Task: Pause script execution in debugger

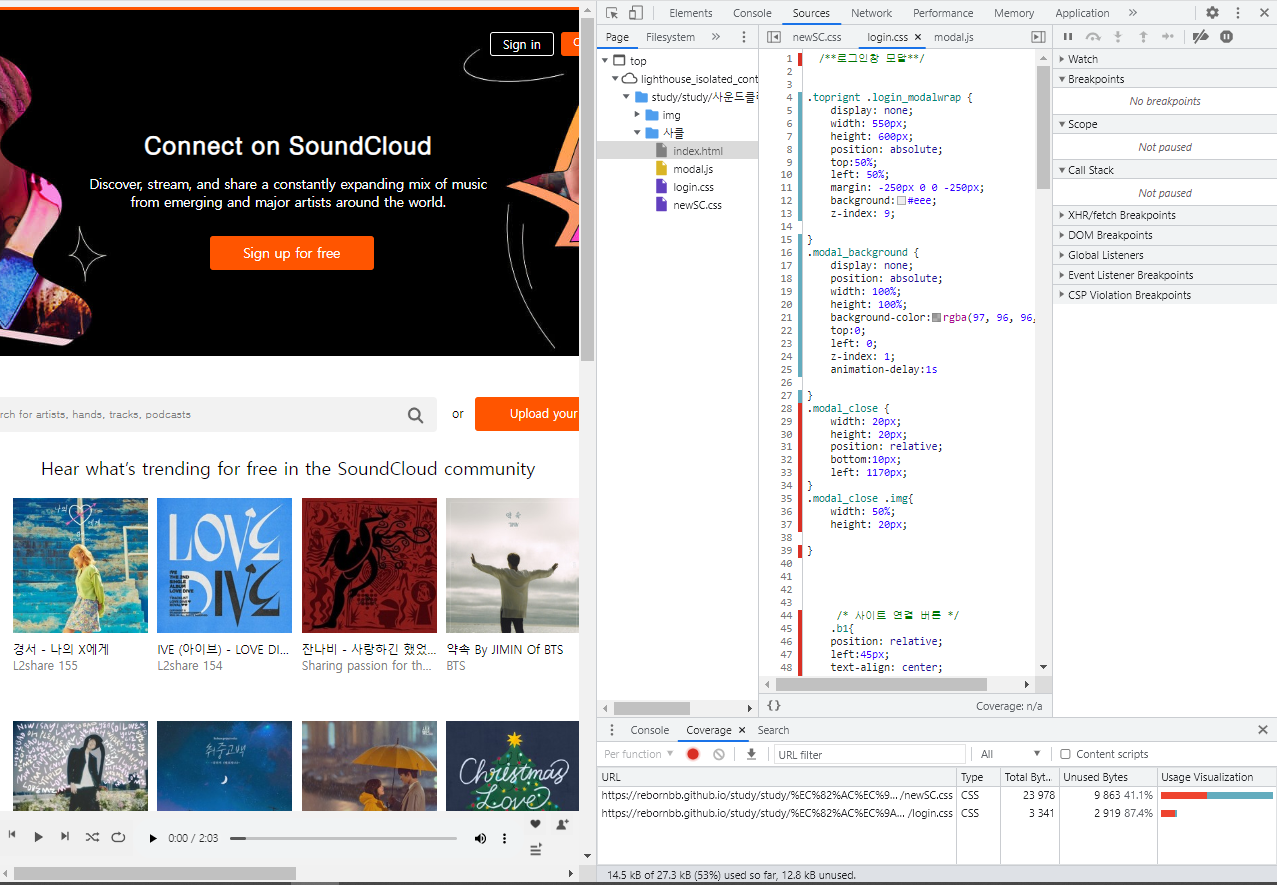Action: tap(1068, 37)
